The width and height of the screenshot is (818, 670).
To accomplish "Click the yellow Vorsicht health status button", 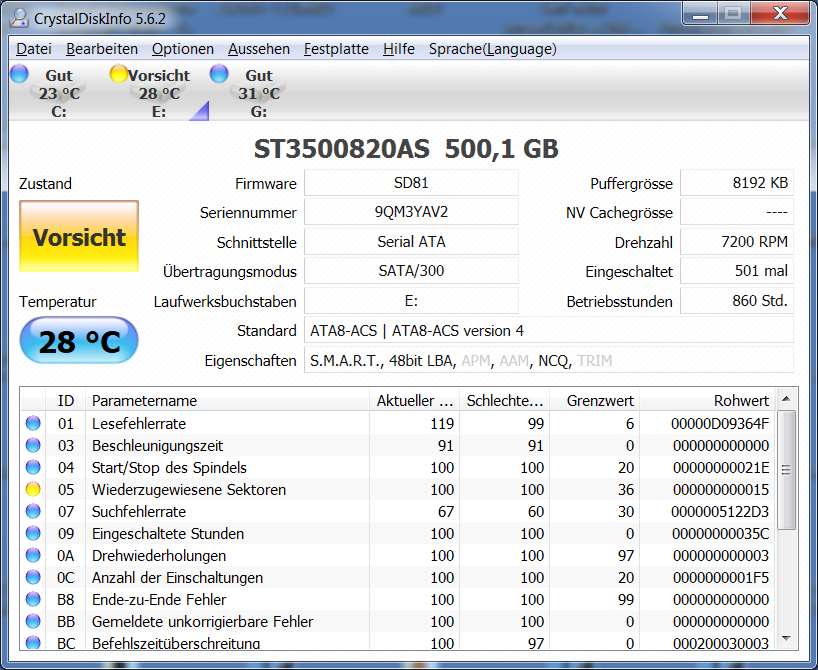I will (79, 236).
